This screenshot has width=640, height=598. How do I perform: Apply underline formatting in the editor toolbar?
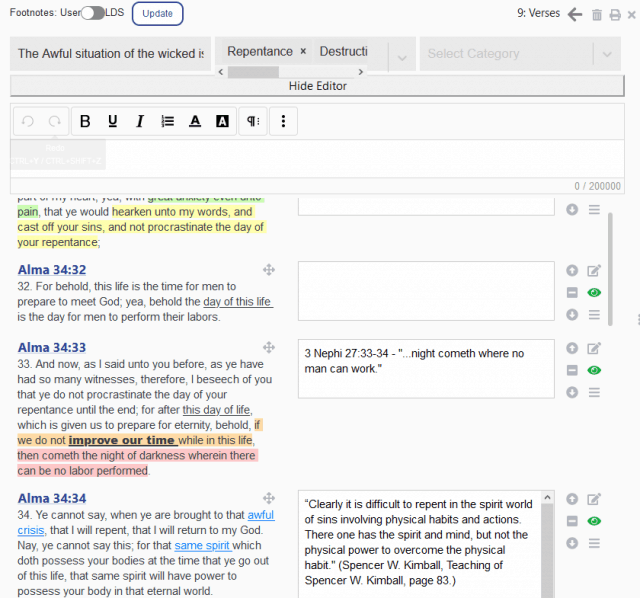[x=112, y=122]
